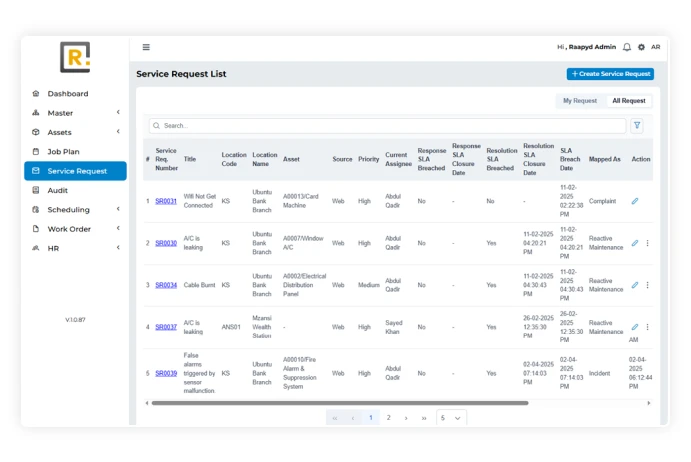Open the settings gear icon

[x=641, y=47]
